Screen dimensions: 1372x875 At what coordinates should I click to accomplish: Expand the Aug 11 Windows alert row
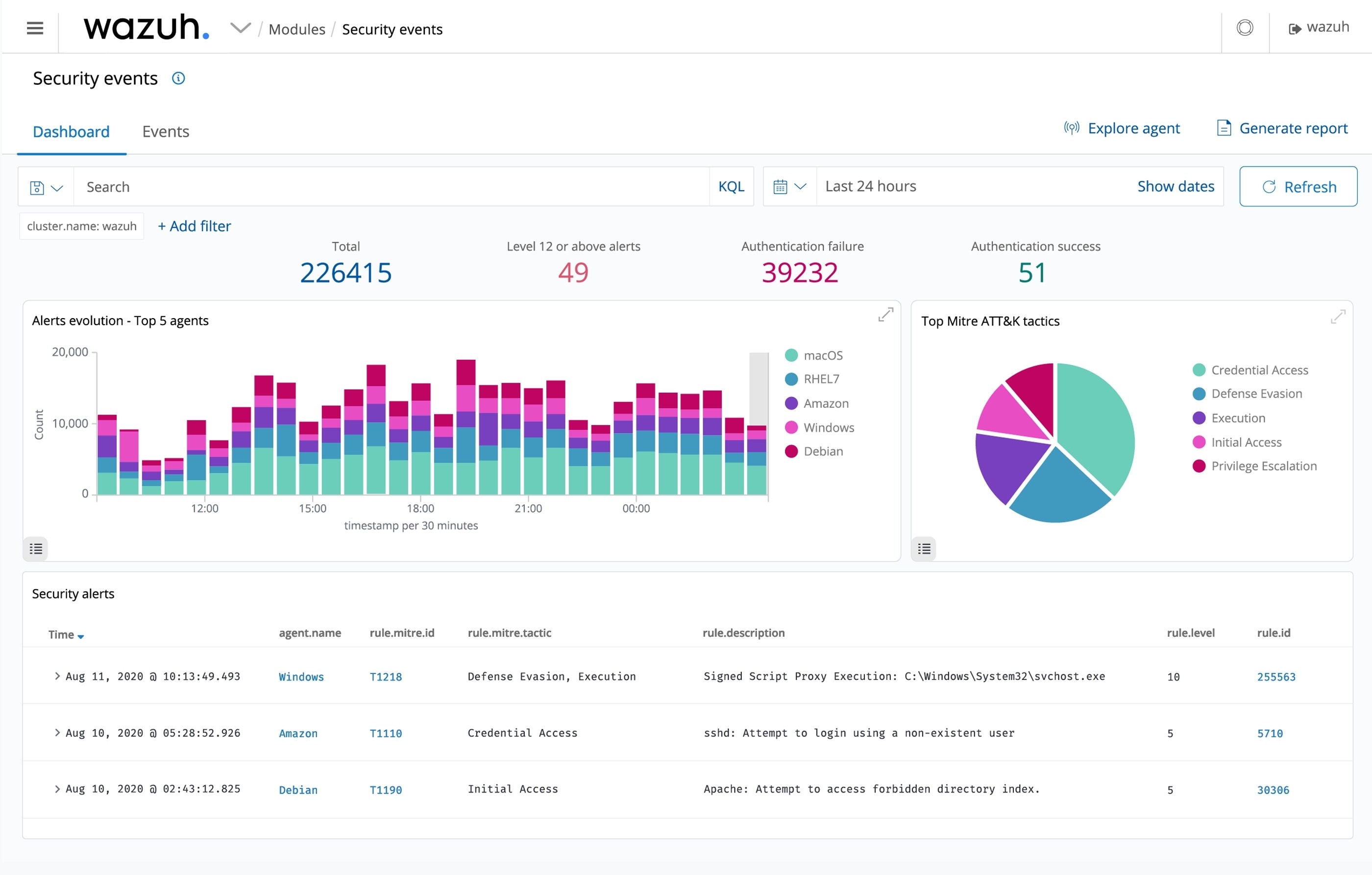coord(57,676)
